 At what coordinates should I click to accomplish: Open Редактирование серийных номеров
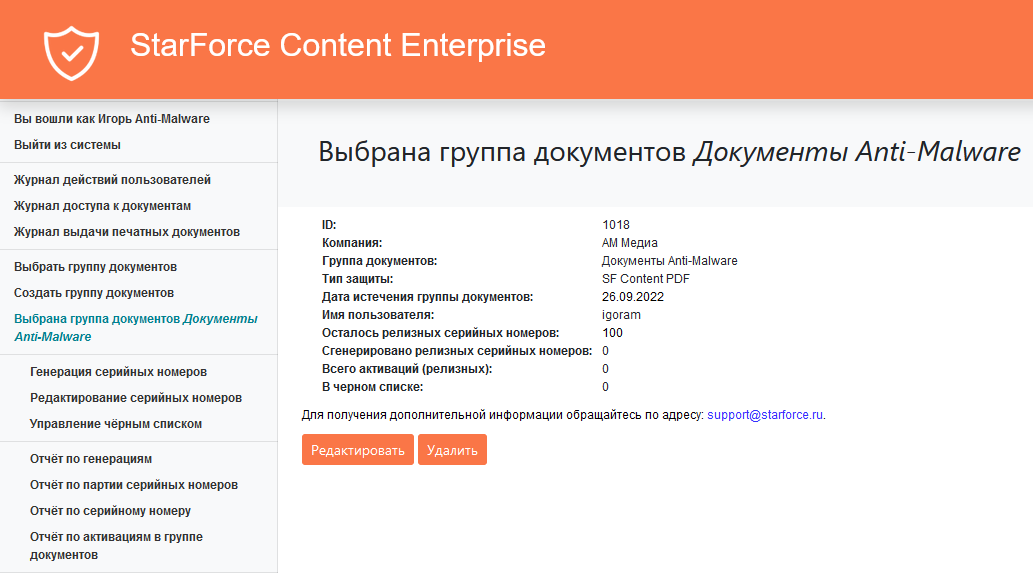(136, 398)
